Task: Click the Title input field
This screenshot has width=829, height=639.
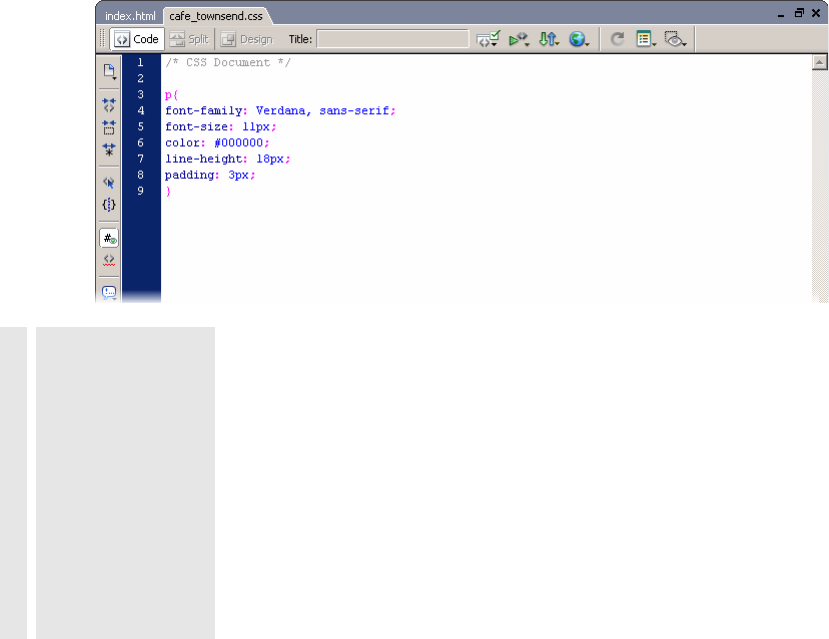Action: click(392, 39)
